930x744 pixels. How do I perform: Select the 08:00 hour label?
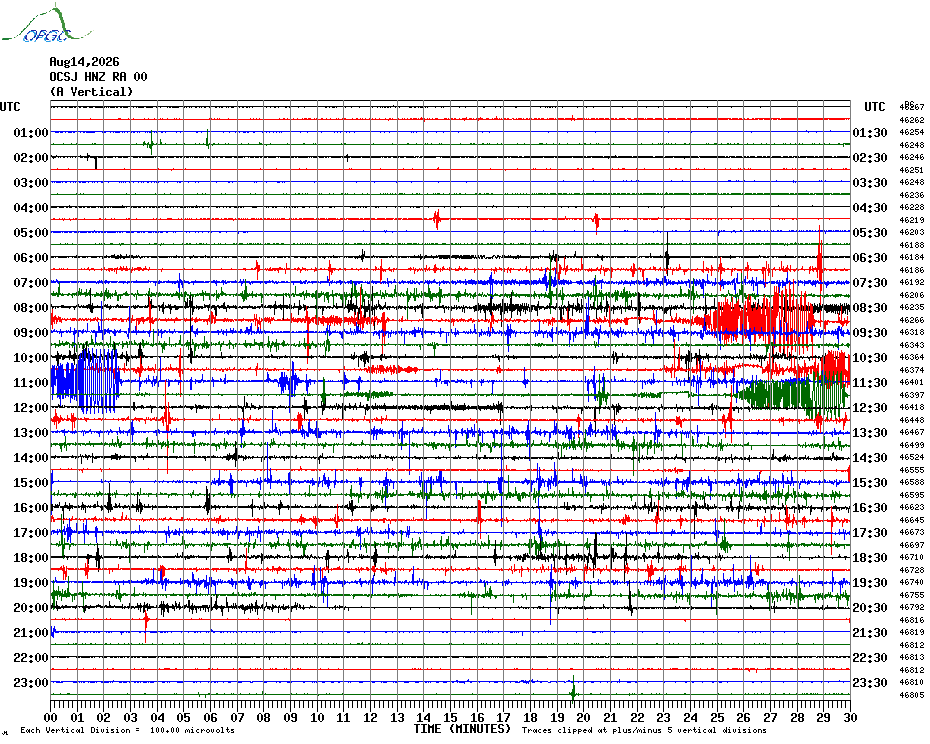tap(31, 307)
